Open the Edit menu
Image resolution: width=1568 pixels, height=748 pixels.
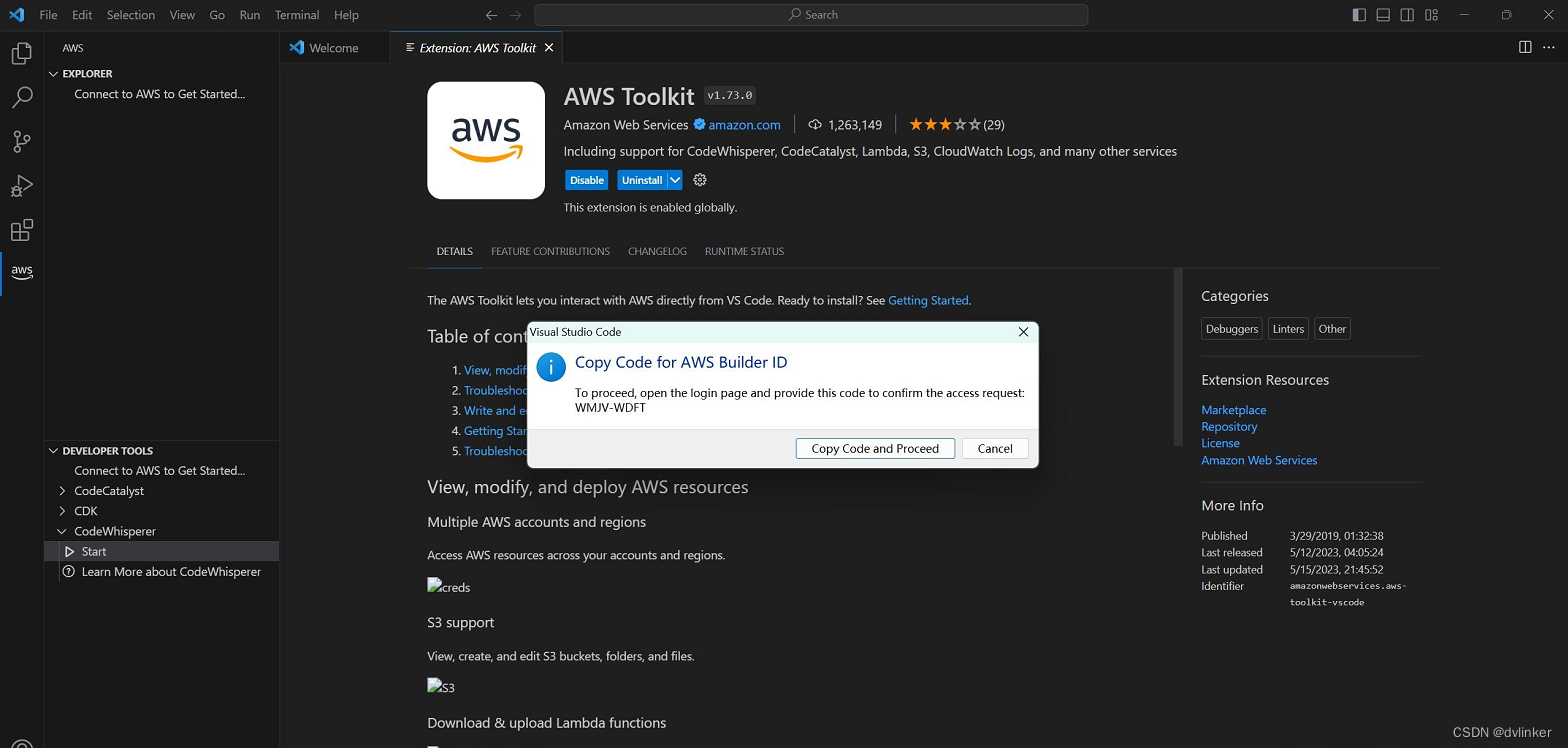pos(82,15)
